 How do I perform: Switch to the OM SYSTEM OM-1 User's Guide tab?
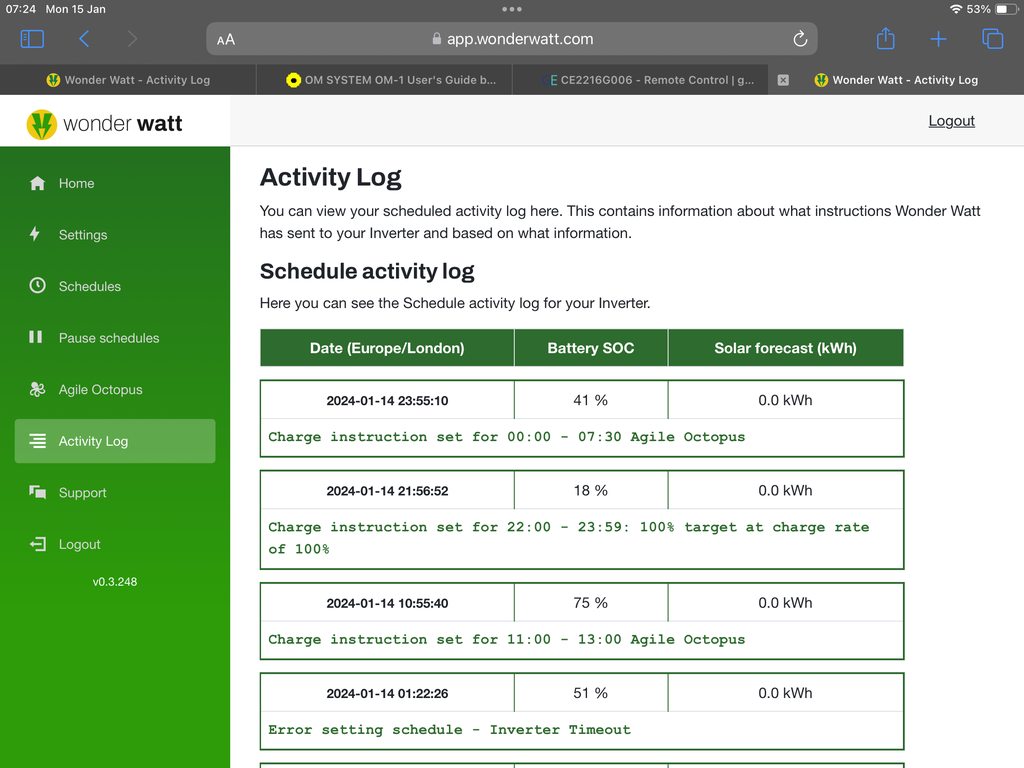[390, 80]
